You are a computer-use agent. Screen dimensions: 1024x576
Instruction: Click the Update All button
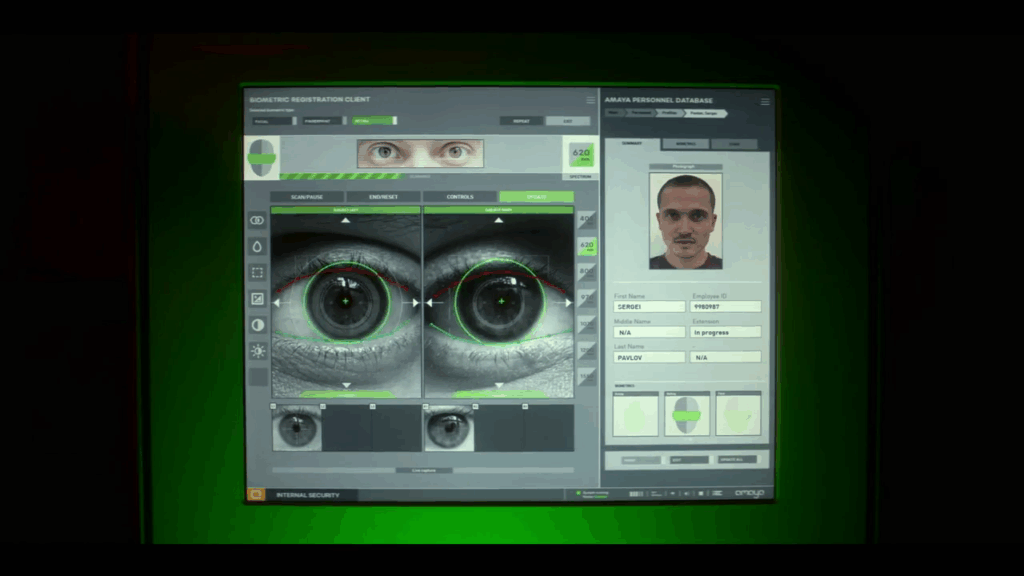(737, 460)
